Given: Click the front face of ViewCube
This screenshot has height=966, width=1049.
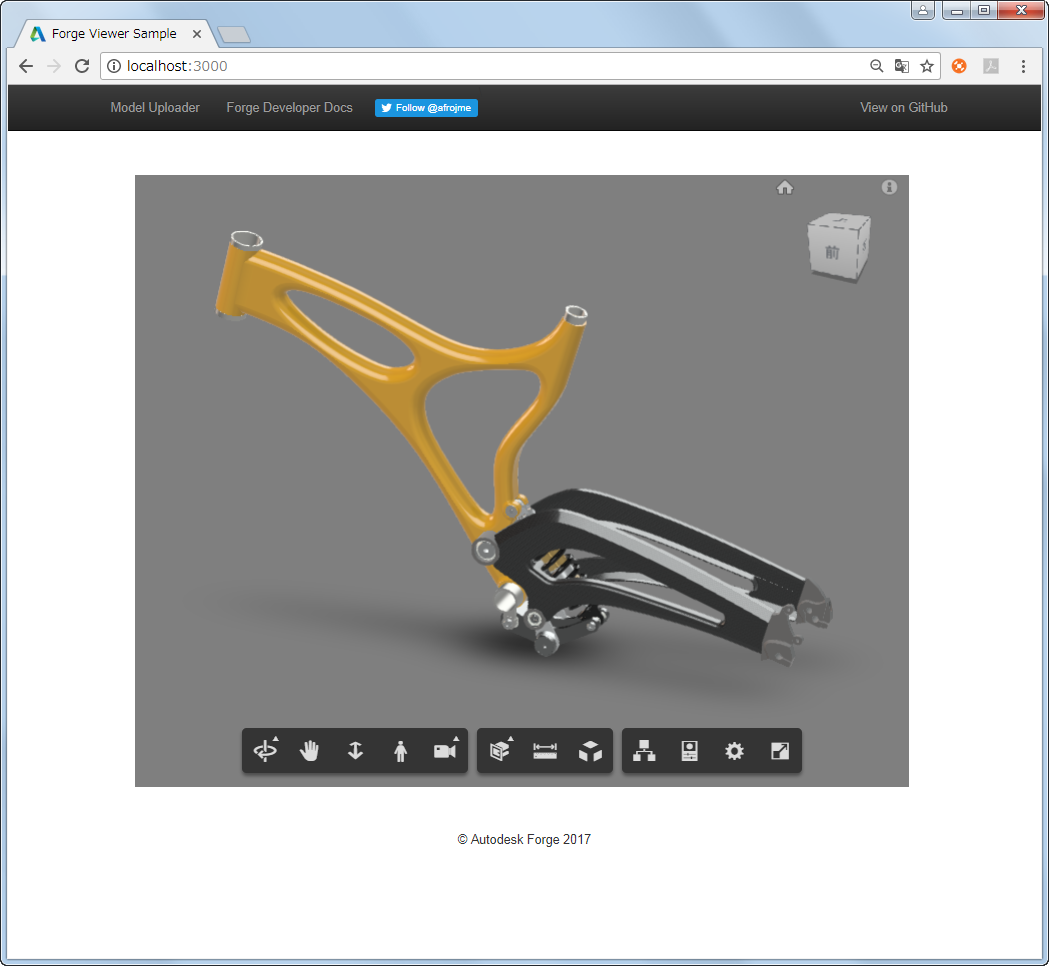Looking at the screenshot, I should (x=832, y=252).
